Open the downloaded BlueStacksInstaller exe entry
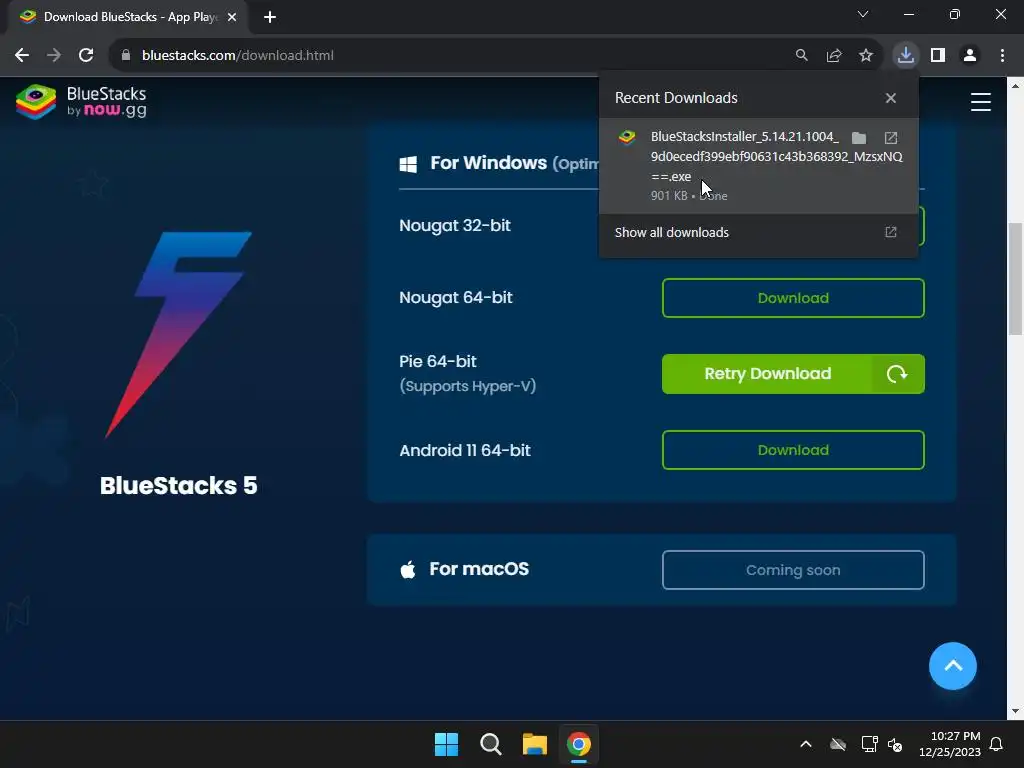Viewport: 1024px width, 768px height. coord(758,166)
